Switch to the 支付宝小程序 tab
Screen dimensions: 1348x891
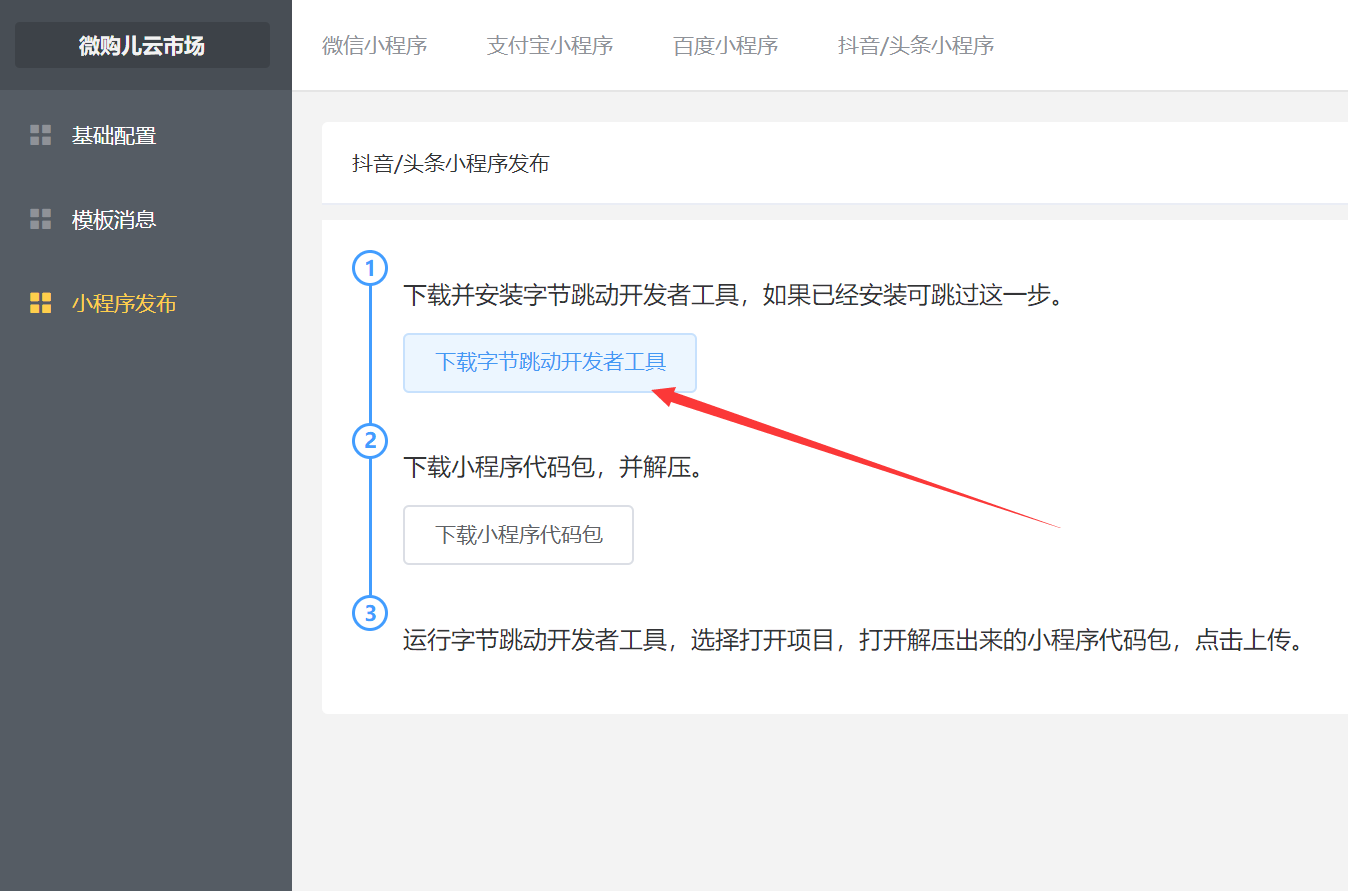pyautogui.click(x=550, y=45)
